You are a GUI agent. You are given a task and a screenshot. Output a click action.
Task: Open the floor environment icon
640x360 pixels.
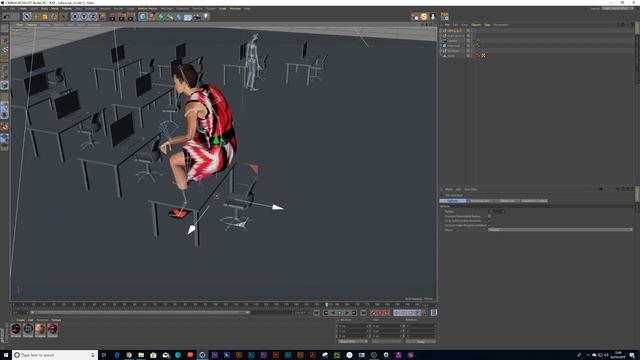188,16
